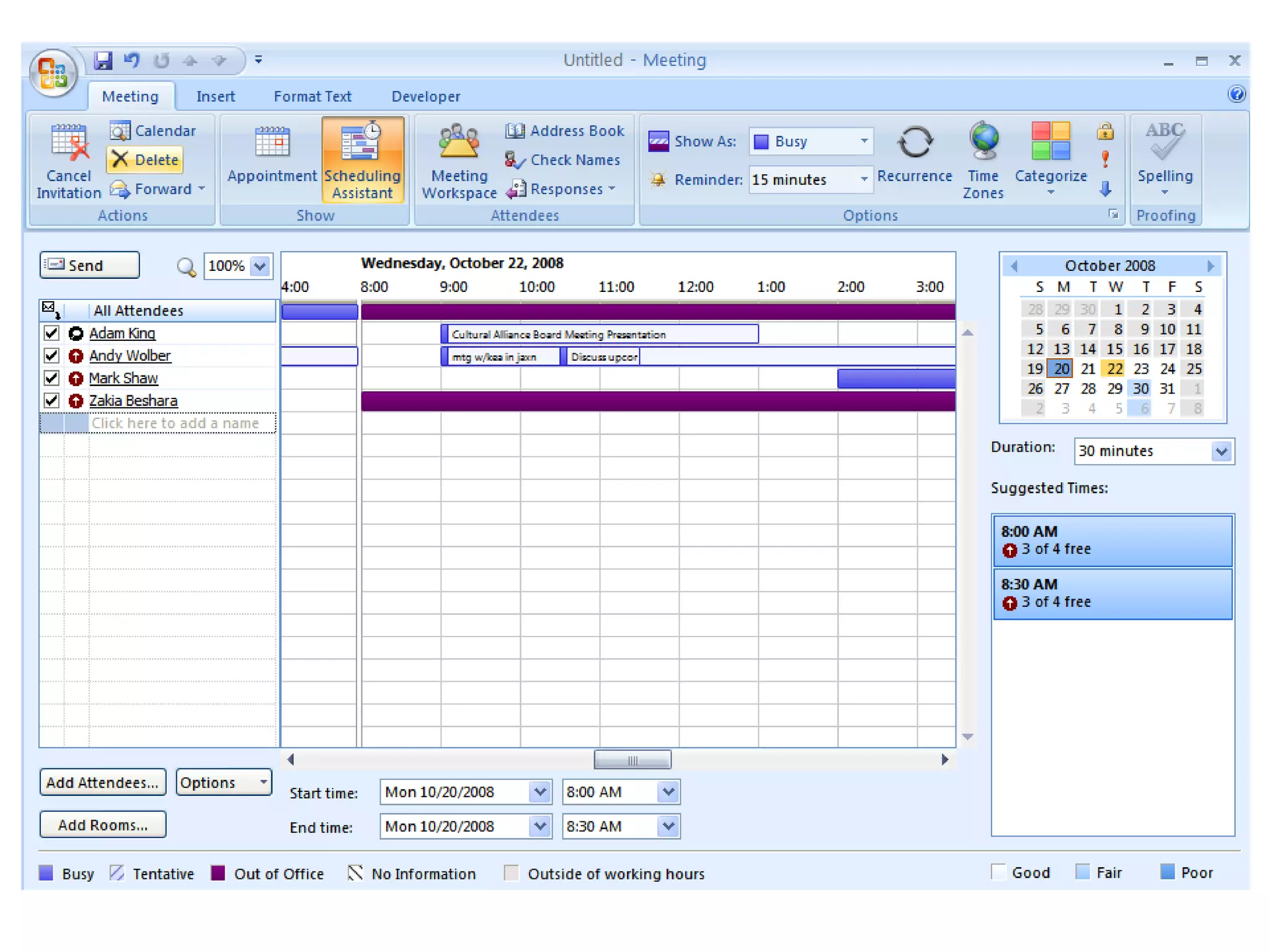Click the Appointment view icon
Viewport: 1270px width, 952px height.
[272, 143]
